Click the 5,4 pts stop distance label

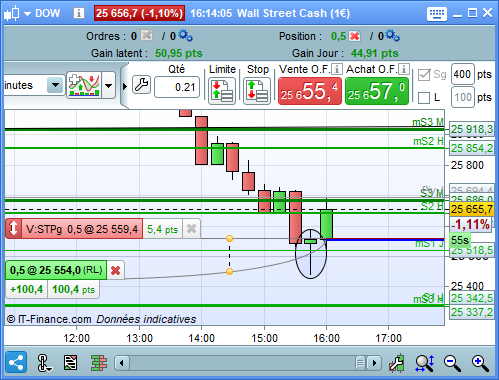click(x=162, y=229)
